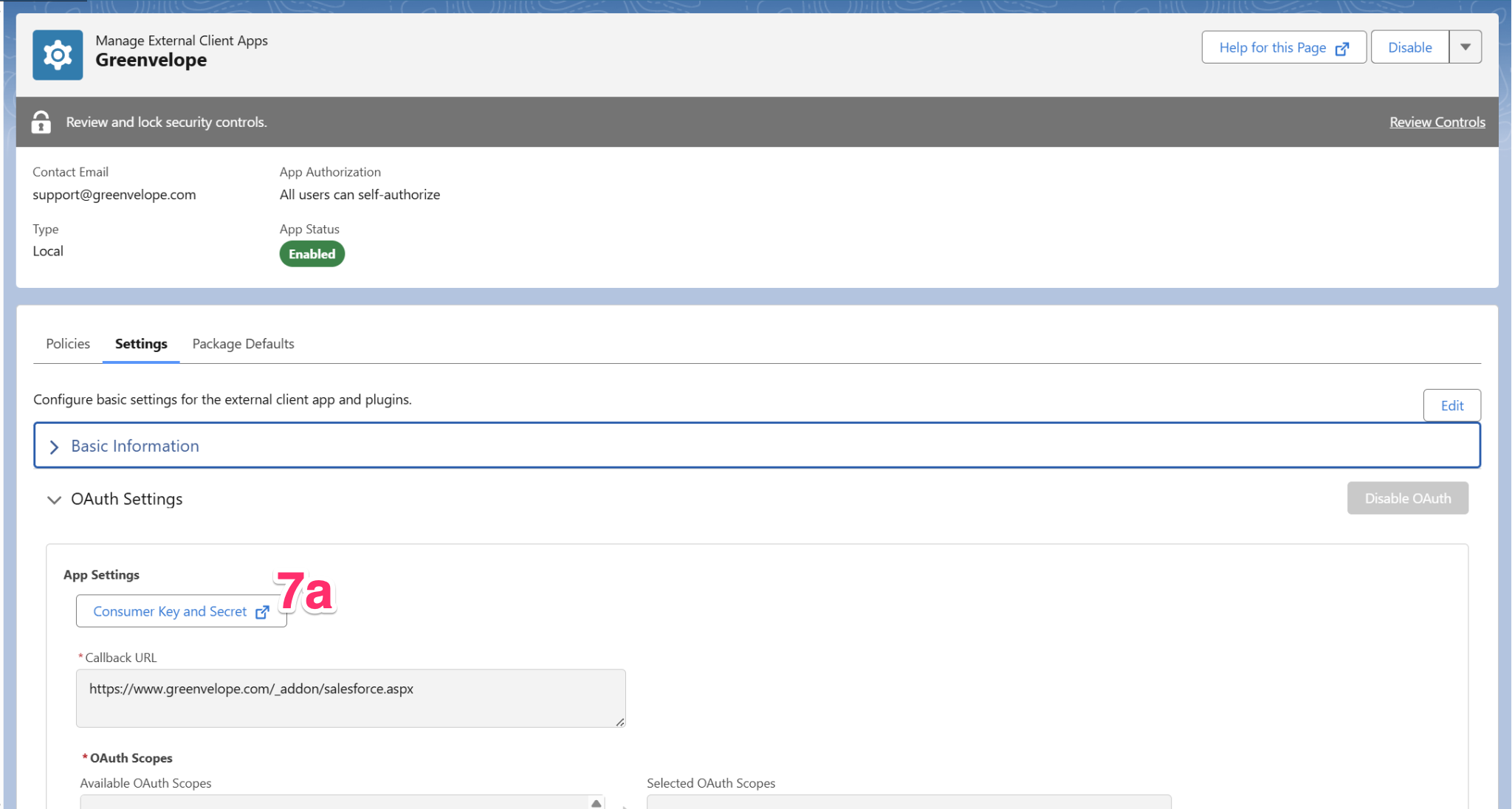
Task: Select the Settings tab
Action: (141, 343)
